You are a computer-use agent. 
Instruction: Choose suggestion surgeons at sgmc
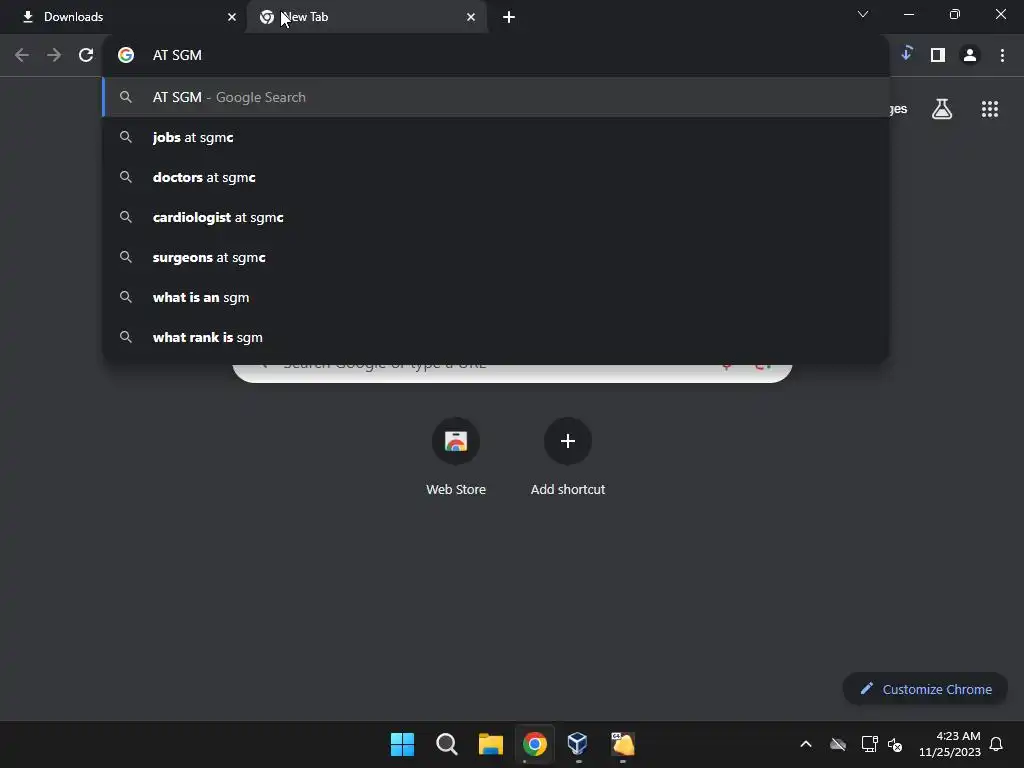coord(495,257)
